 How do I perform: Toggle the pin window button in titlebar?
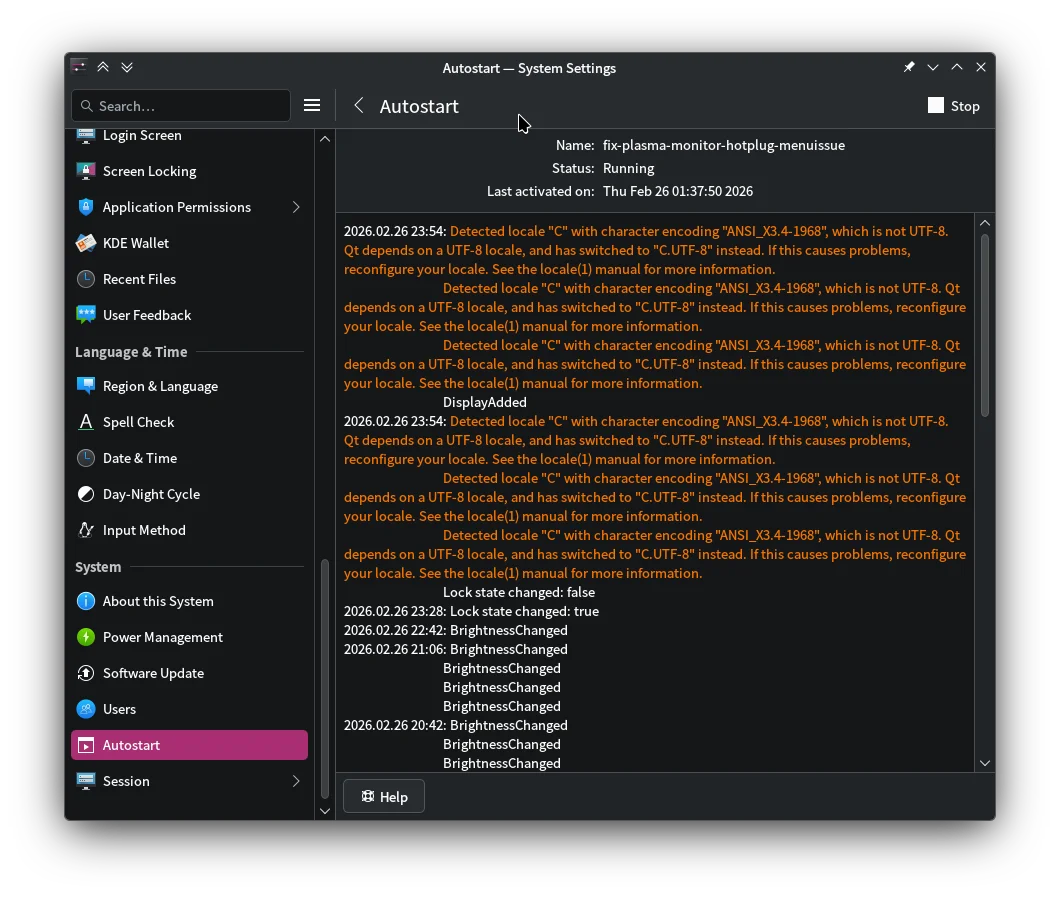tap(909, 67)
